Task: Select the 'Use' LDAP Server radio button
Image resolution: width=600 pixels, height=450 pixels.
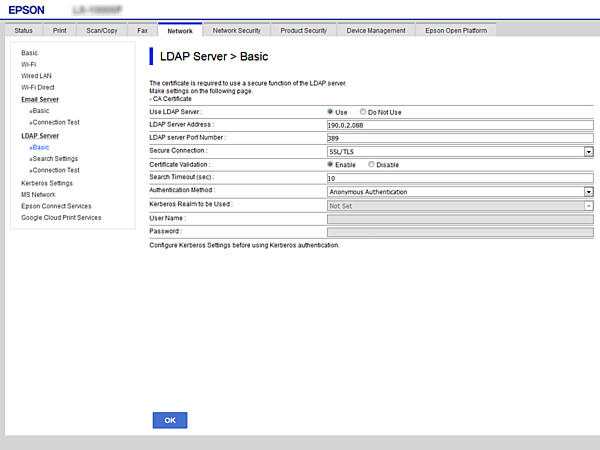Action: pyautogui.click(x=331, y=112)
